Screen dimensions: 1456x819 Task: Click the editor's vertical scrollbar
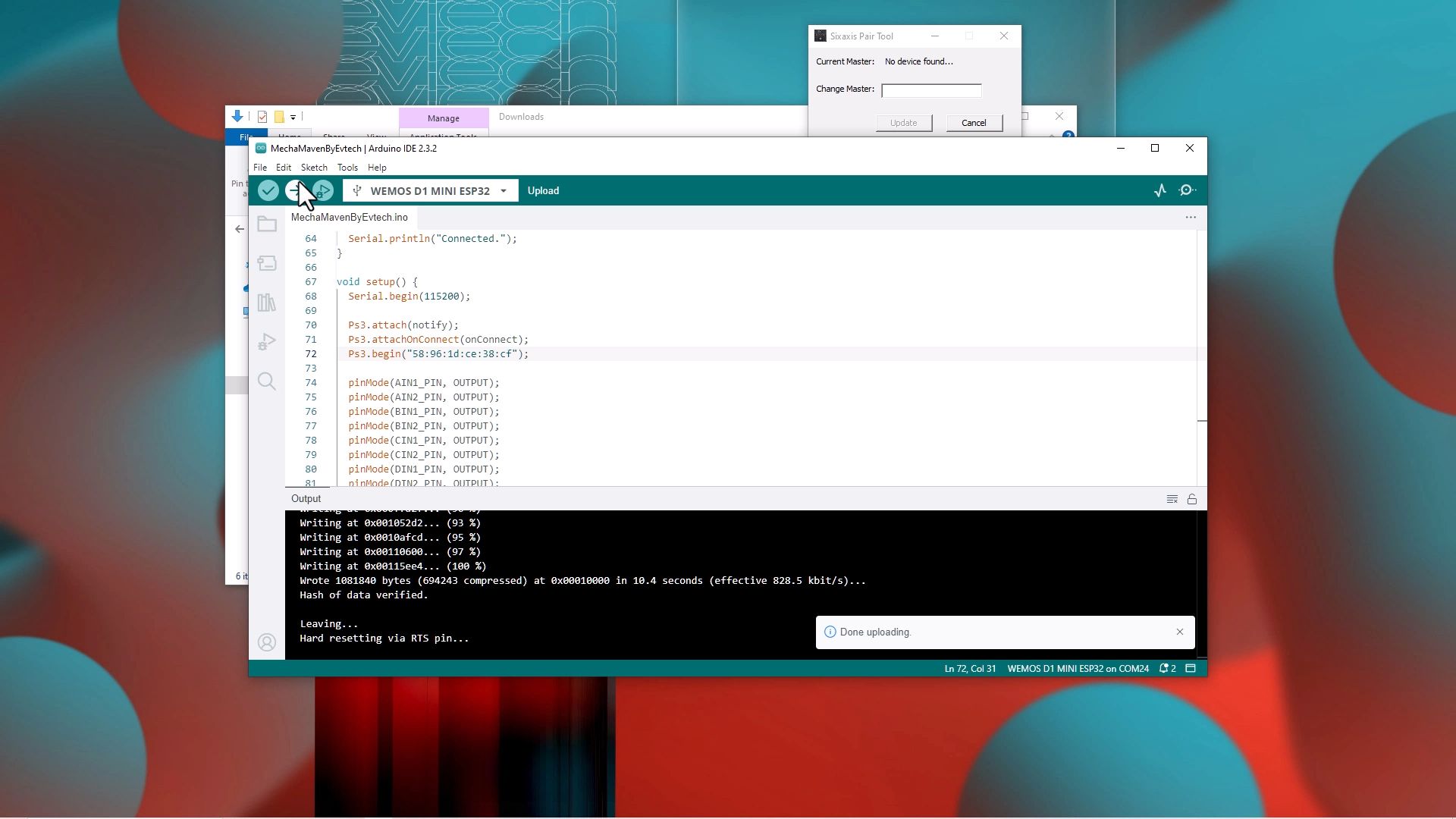pyautogui.click(x=1202, y=358)
